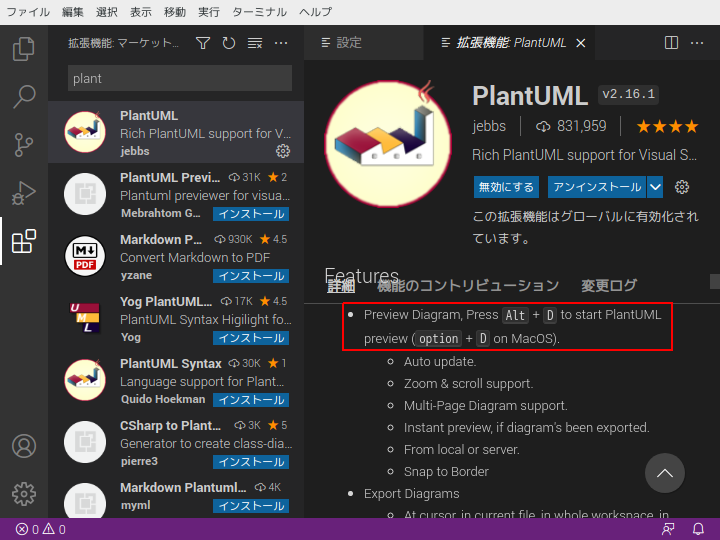Image resolution: width=720 pixels, height=540 pixels.
Task: Refresh the extensions list
Action: [x=229, y=43]
